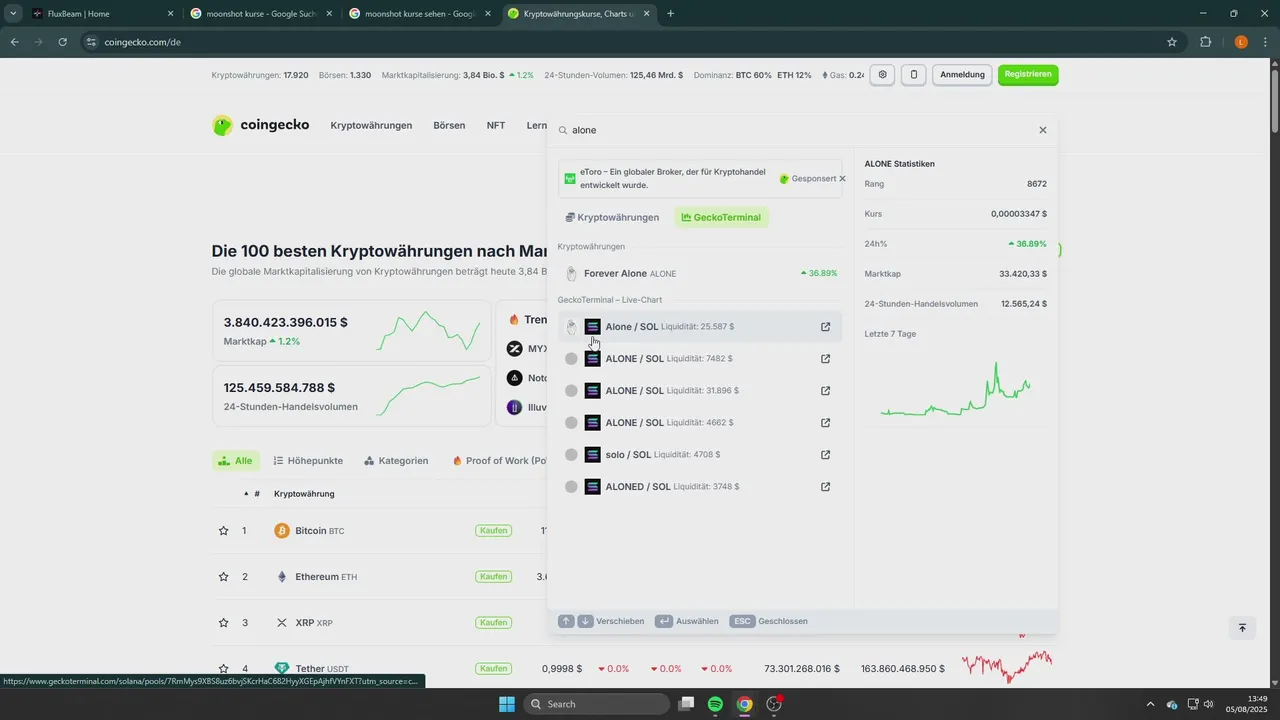
Task: Click the Registrieren button
Action: point(1028,75)
